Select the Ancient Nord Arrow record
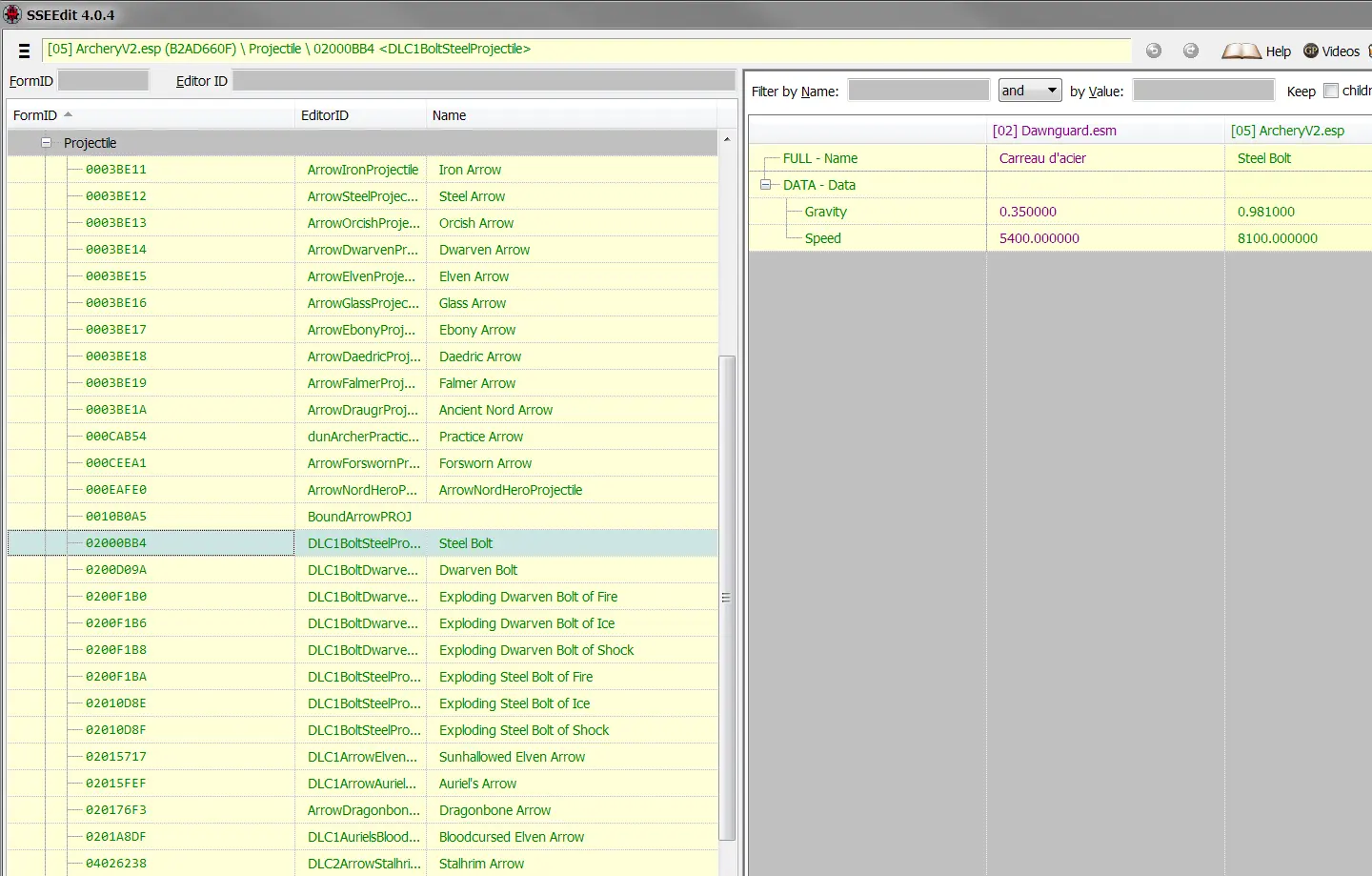Screen dimensions: 1372x876 pos(362,410)
